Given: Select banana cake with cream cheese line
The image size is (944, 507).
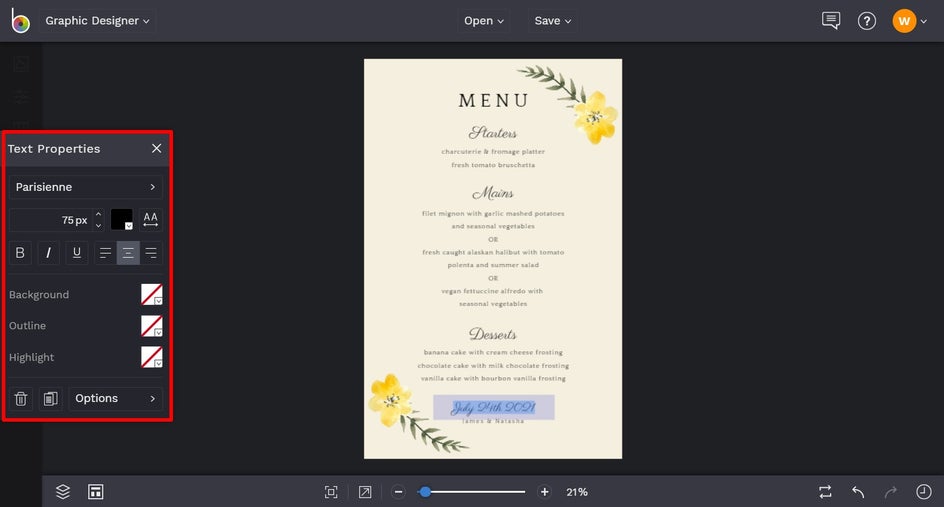Looking at the screenshot, I should pos(493,352).
